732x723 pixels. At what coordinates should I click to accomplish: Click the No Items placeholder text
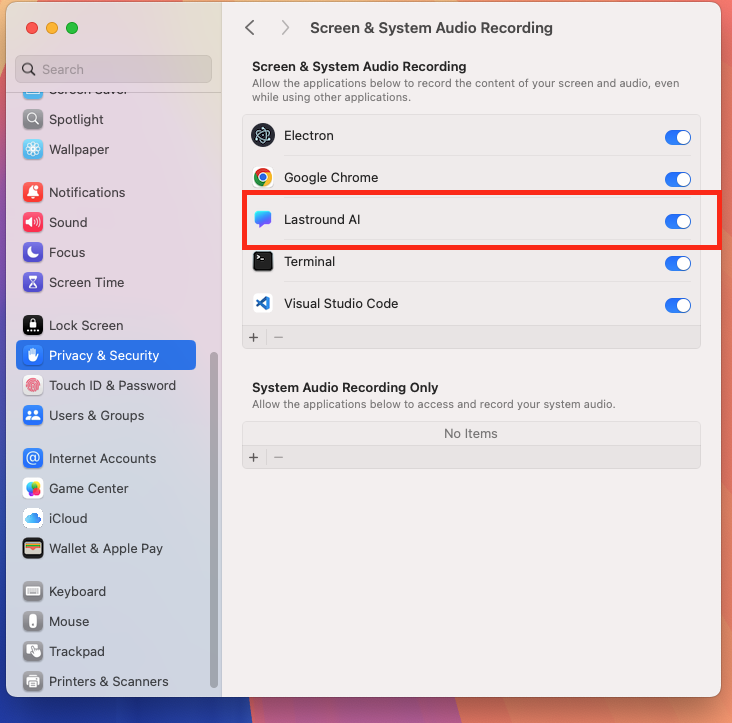click(x=471, y=434)
